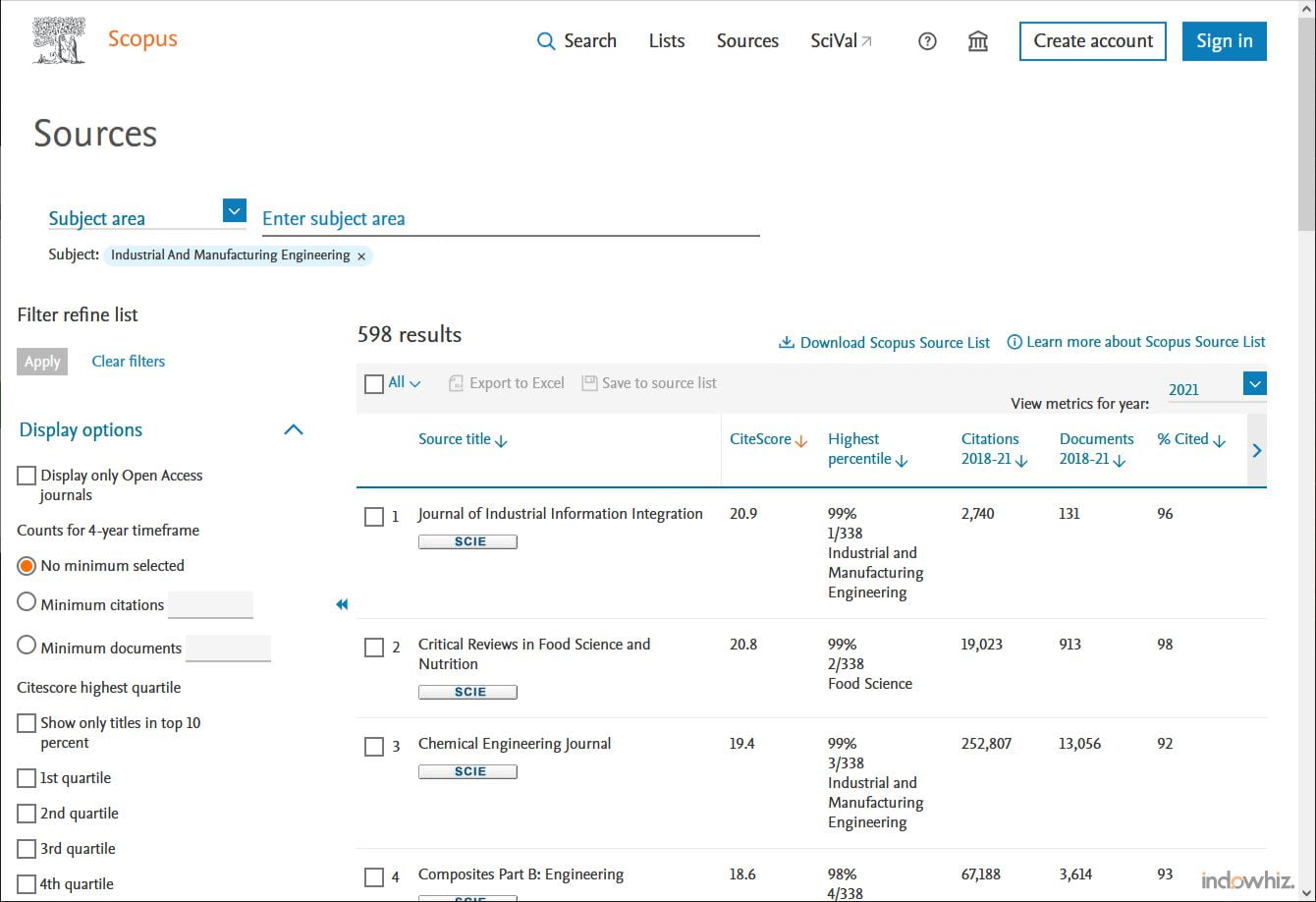Click the institution building icon
The width and height of the screenshot is (1316, 902).
978,41
